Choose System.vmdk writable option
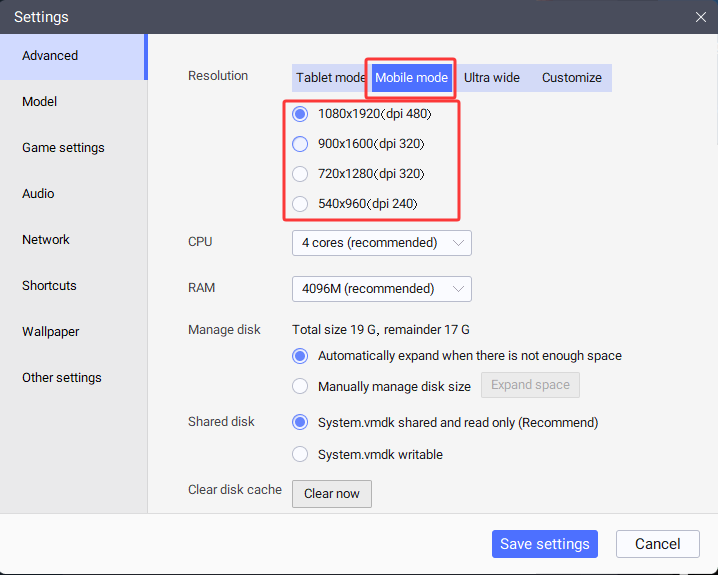The height and width of the screenshot is (575, 718). point(300,454)
